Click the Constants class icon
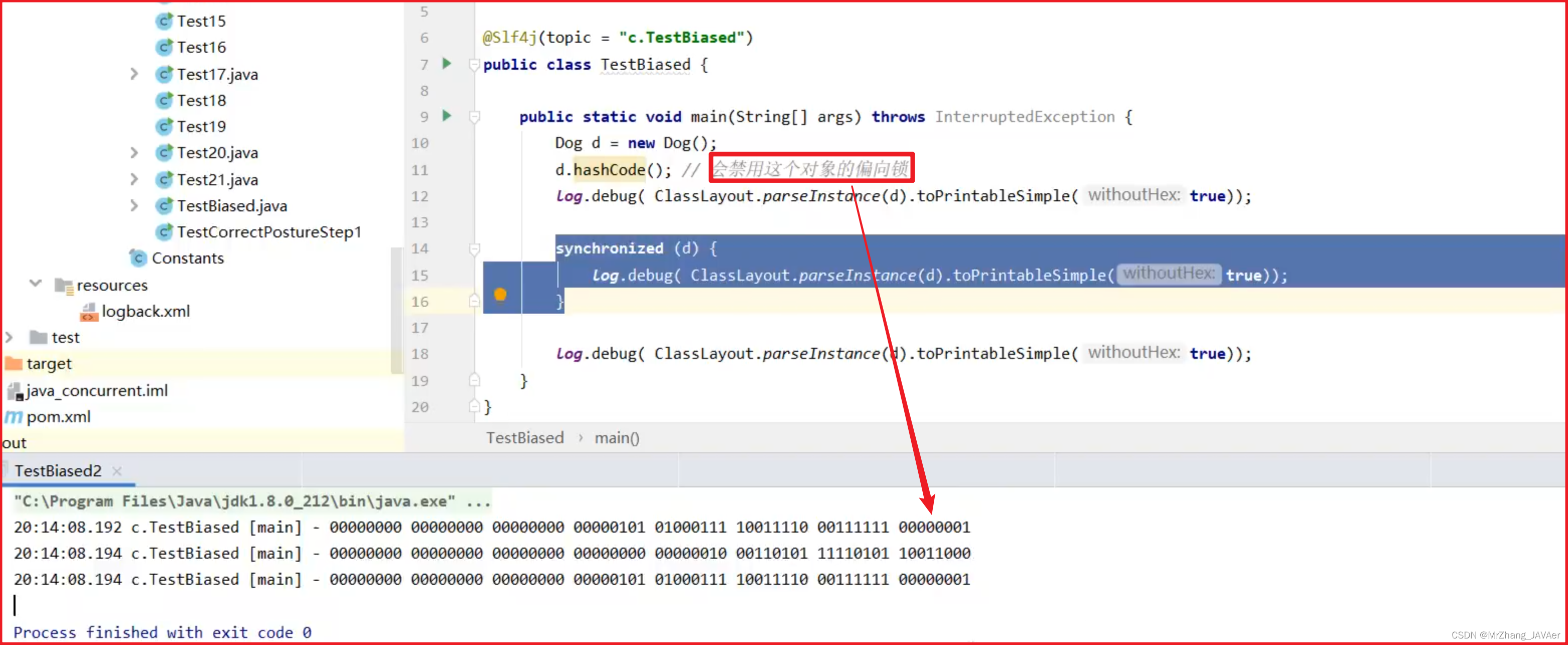The width and height of the screenshot is (1568, 645). tap(138, 258)
